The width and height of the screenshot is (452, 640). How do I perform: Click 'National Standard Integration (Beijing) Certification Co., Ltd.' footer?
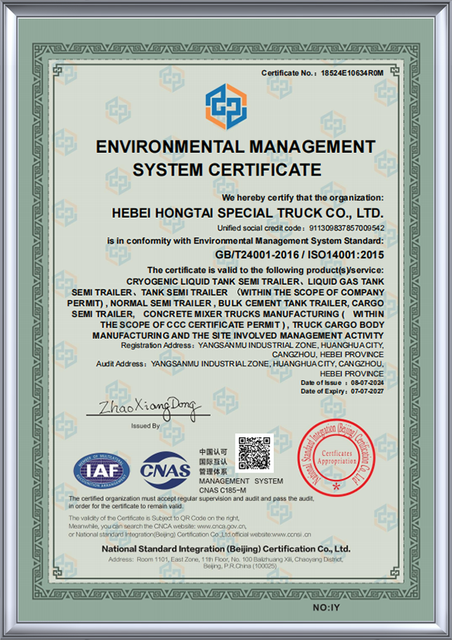point(226,549)
